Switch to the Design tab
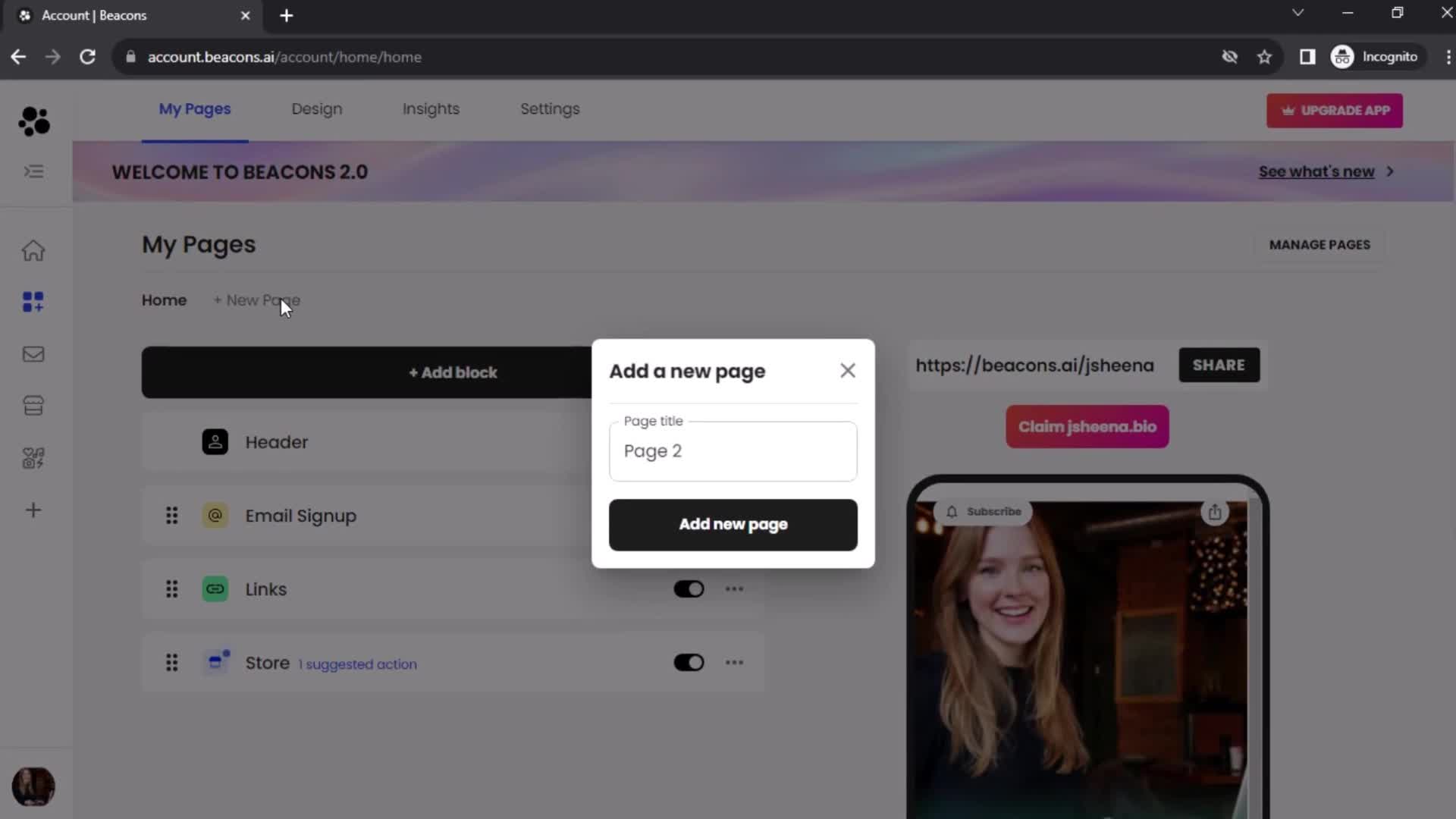 317,109
